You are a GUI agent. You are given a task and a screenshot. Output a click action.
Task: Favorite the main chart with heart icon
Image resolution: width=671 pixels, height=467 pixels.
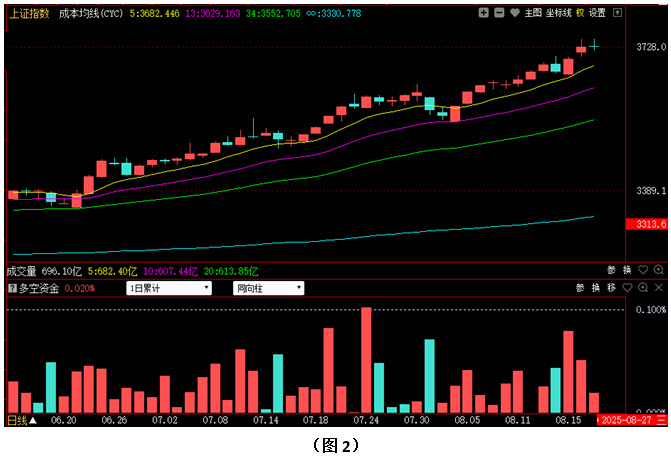click(515, 13)
